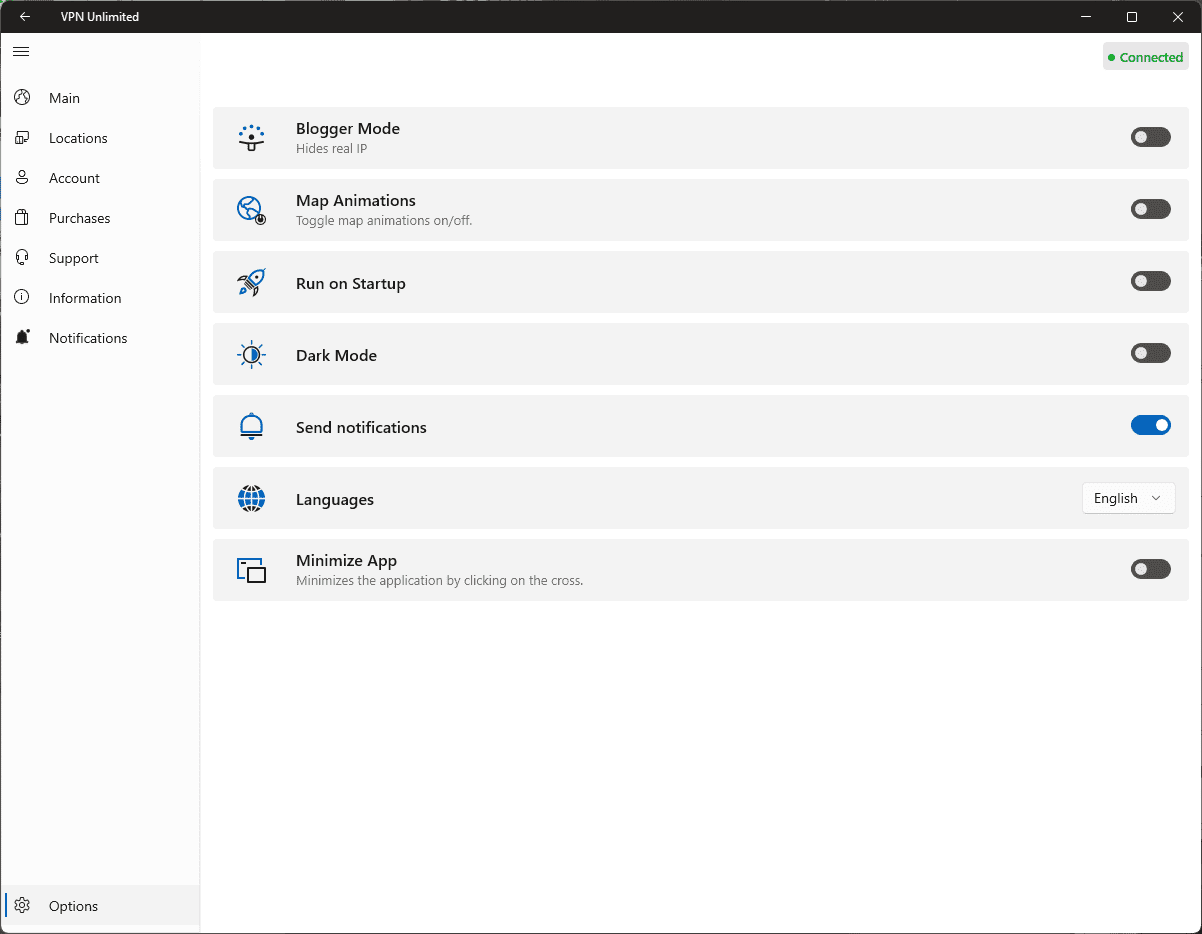Select the Purchases shopping bag icon

coord(22,218)
